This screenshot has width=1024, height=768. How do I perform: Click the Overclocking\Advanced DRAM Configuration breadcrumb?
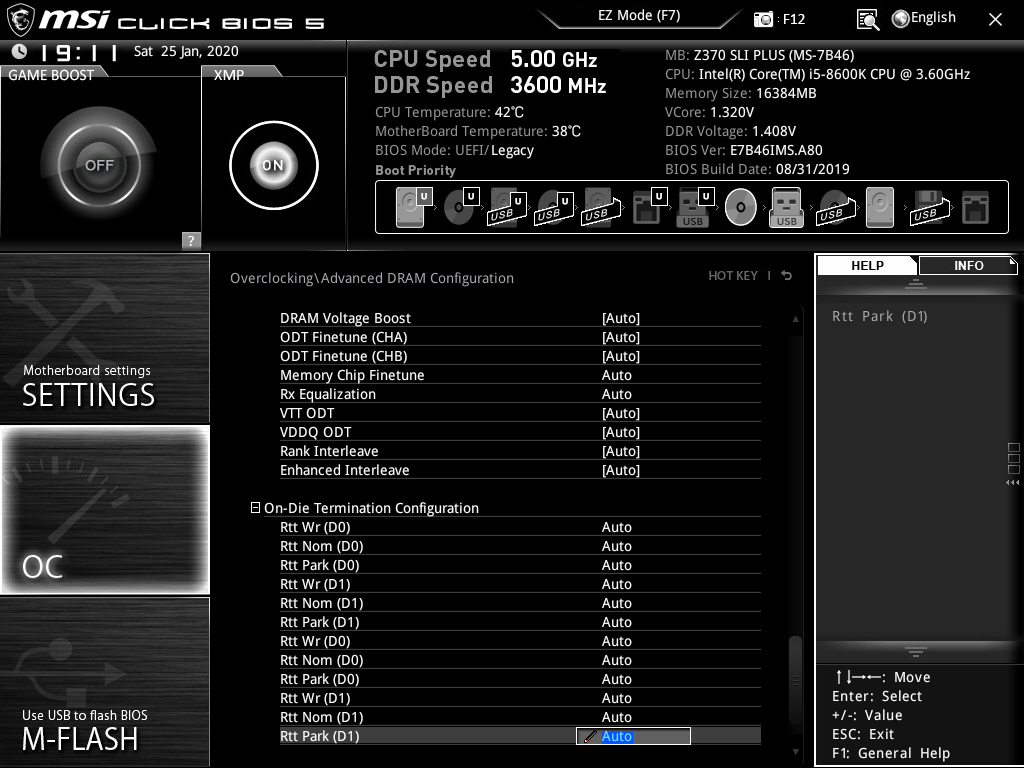click(372, 278)
